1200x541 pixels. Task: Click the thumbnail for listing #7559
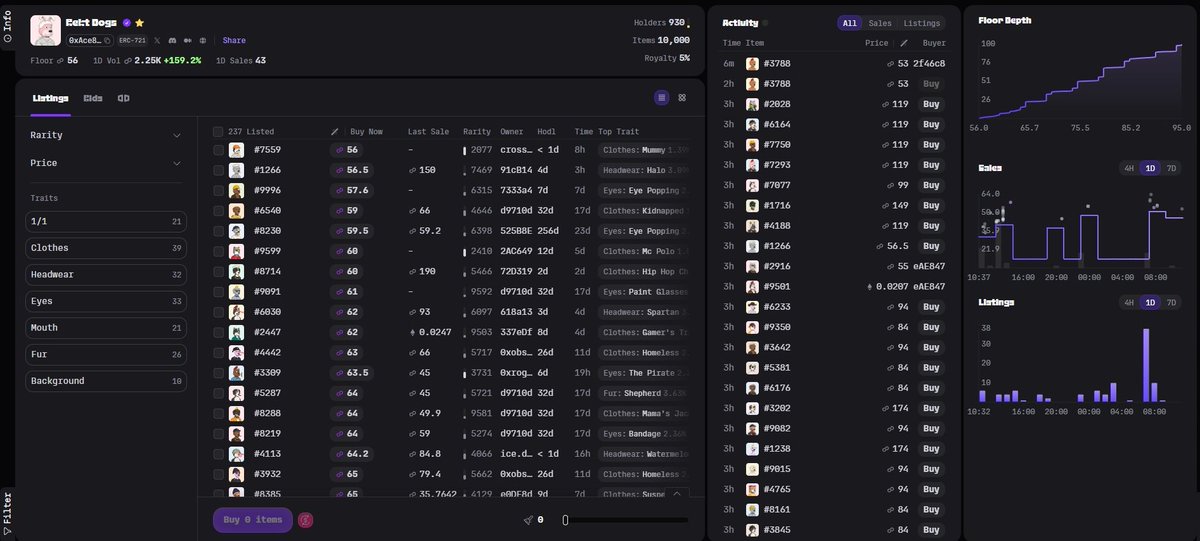pos(236,150)
